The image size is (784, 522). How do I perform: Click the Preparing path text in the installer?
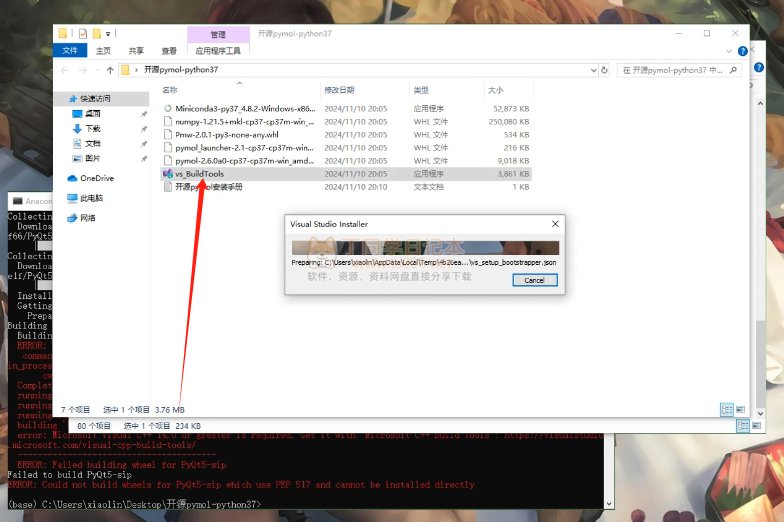click(424, 262)
